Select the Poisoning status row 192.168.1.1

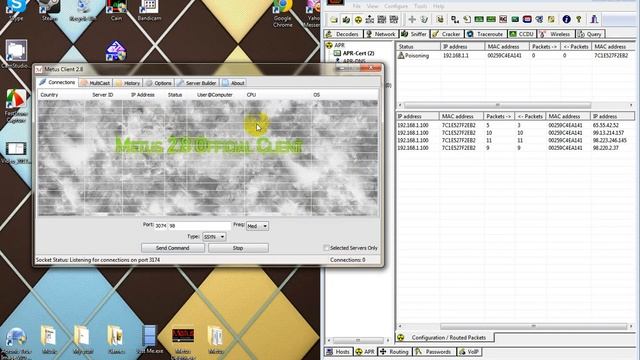pos(515,56)
